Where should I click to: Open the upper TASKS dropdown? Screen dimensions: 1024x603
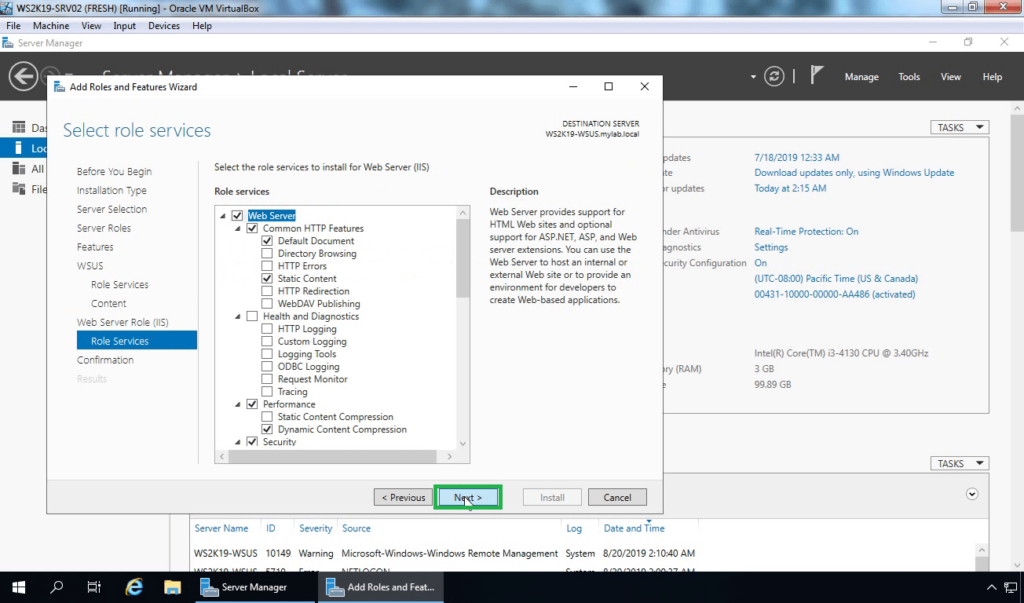pyautogui.click(x=959, y=127)
